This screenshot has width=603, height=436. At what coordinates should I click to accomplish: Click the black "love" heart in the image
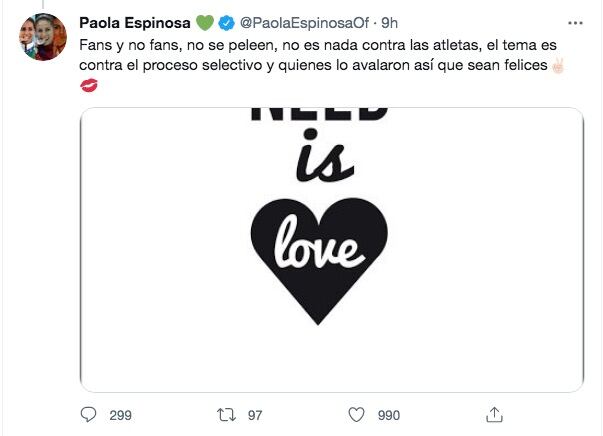(319, 252)
